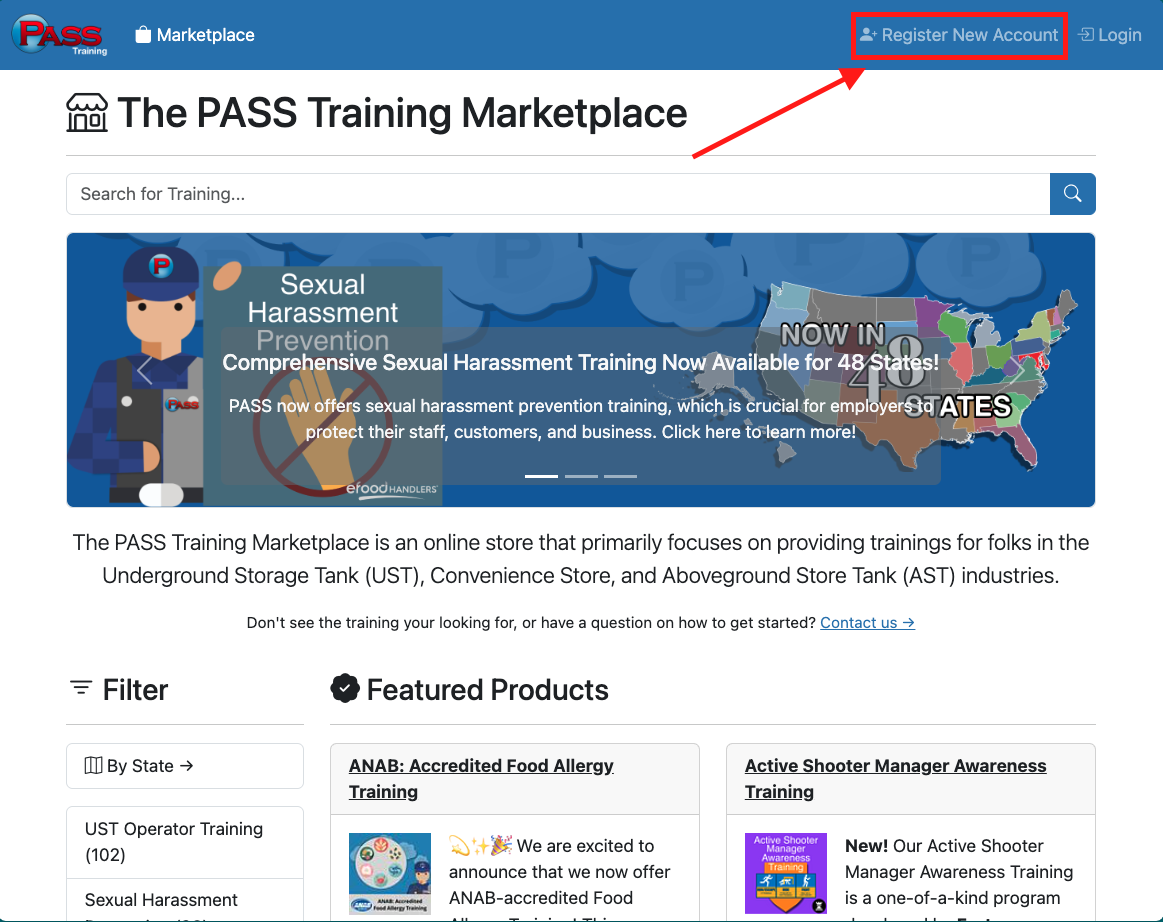This screenshot has width=1163, height=922.
Task: Click the Search for Training field
Action: (558, 194)
